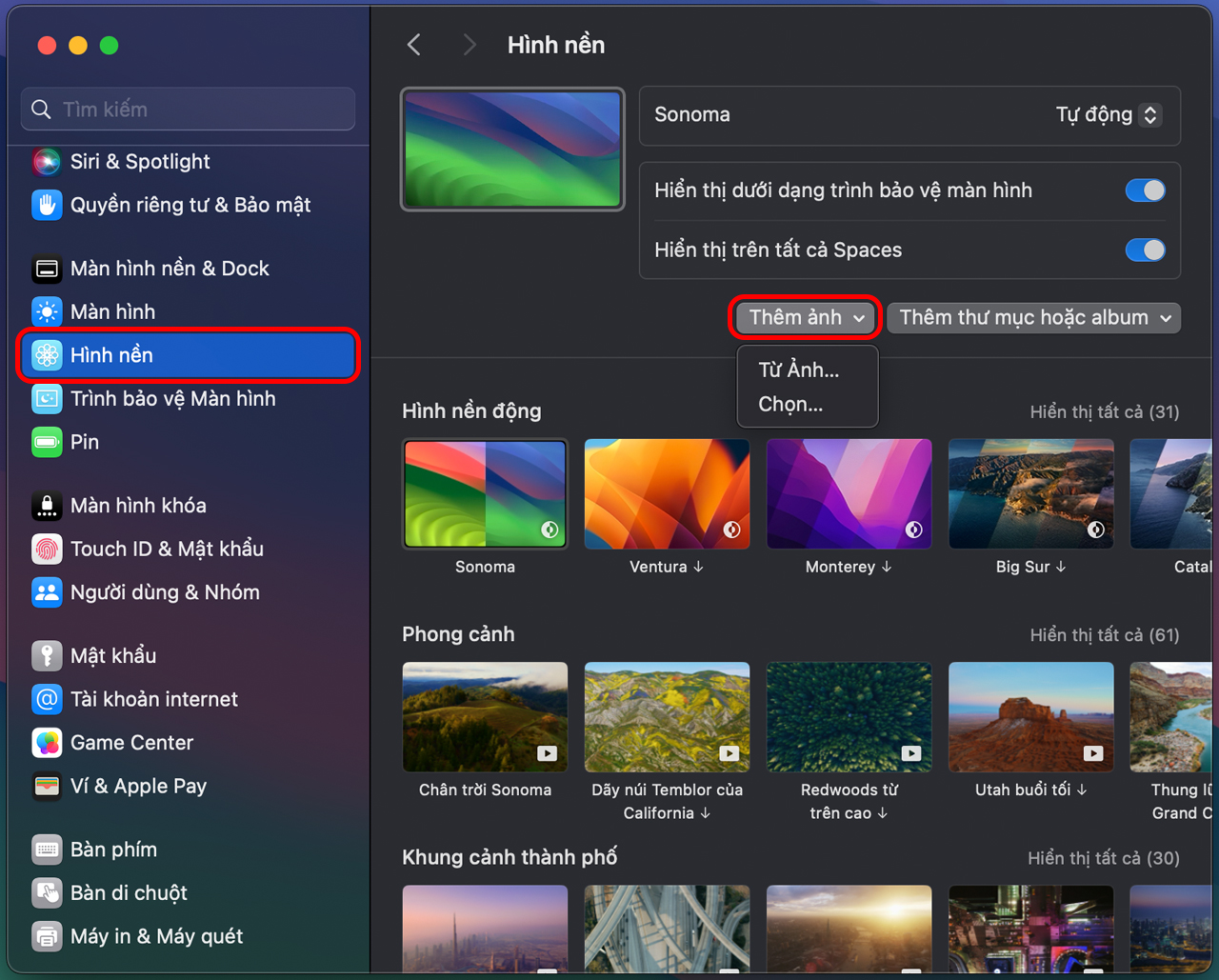Select Redwoods từ trên cao thumbnail
Viewport: 1219px width, 980px height.
pyautogui.click(x=849, y=717)
